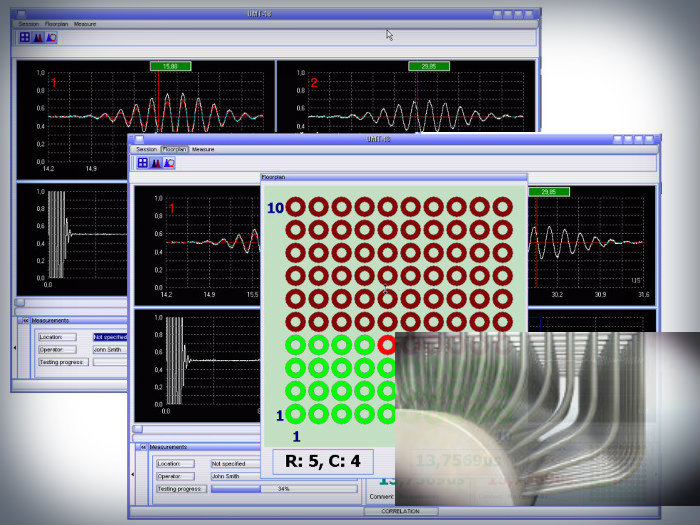Click the Testing progress bar showing 34%
Viewport: 700px width, 525px height.
point(282,489)
